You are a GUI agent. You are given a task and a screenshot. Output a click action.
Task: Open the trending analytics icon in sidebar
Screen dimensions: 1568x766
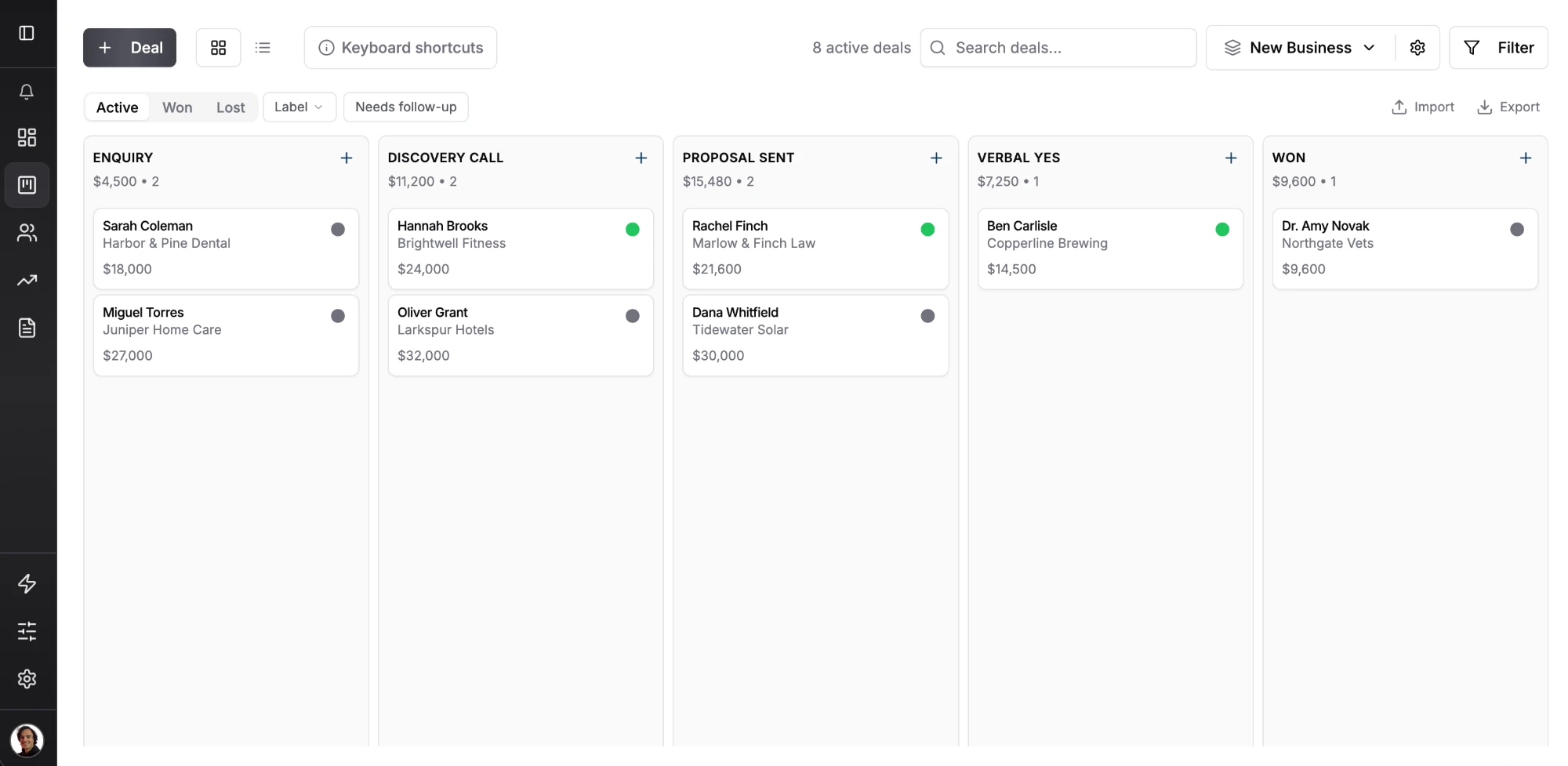point(27,280)
